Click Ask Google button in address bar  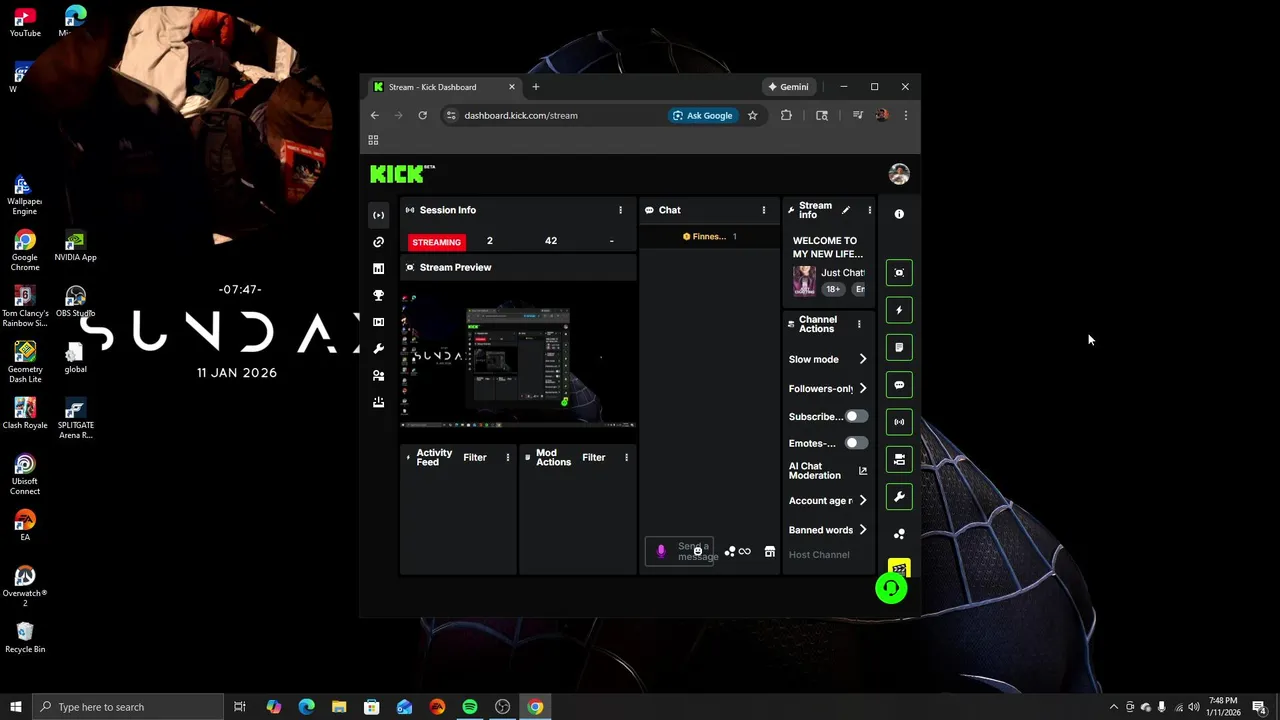coord(702,115)
